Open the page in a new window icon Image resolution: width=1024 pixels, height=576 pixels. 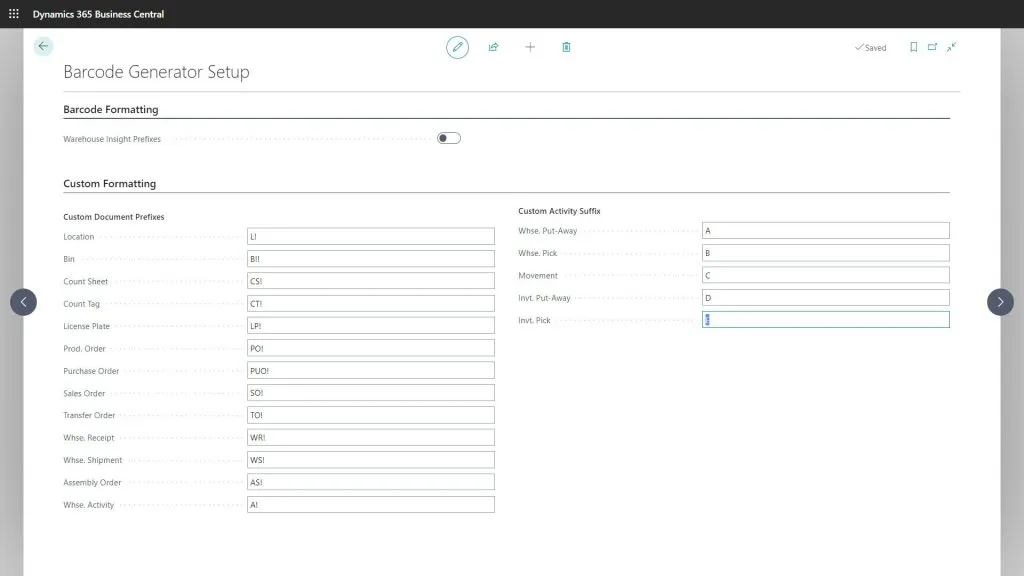[929, 47]
